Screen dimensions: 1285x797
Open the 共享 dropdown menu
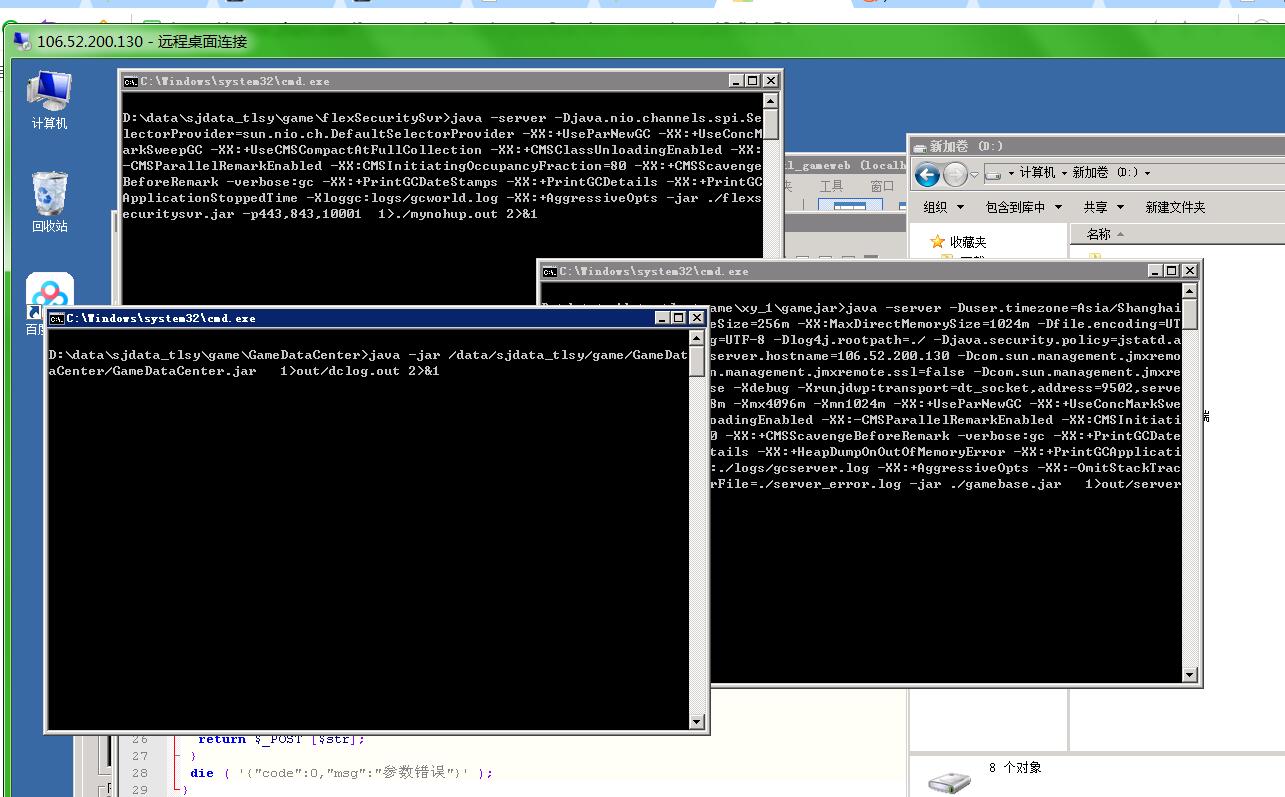pos(1103,207)
